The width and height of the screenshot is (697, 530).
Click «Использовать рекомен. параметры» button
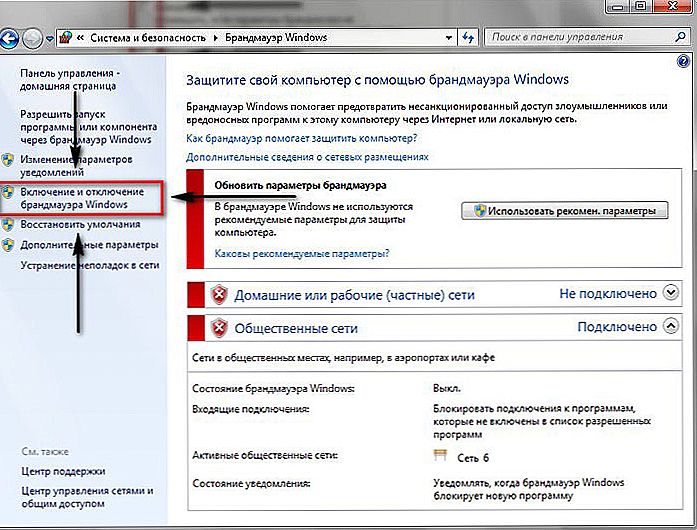pos(565,211)
